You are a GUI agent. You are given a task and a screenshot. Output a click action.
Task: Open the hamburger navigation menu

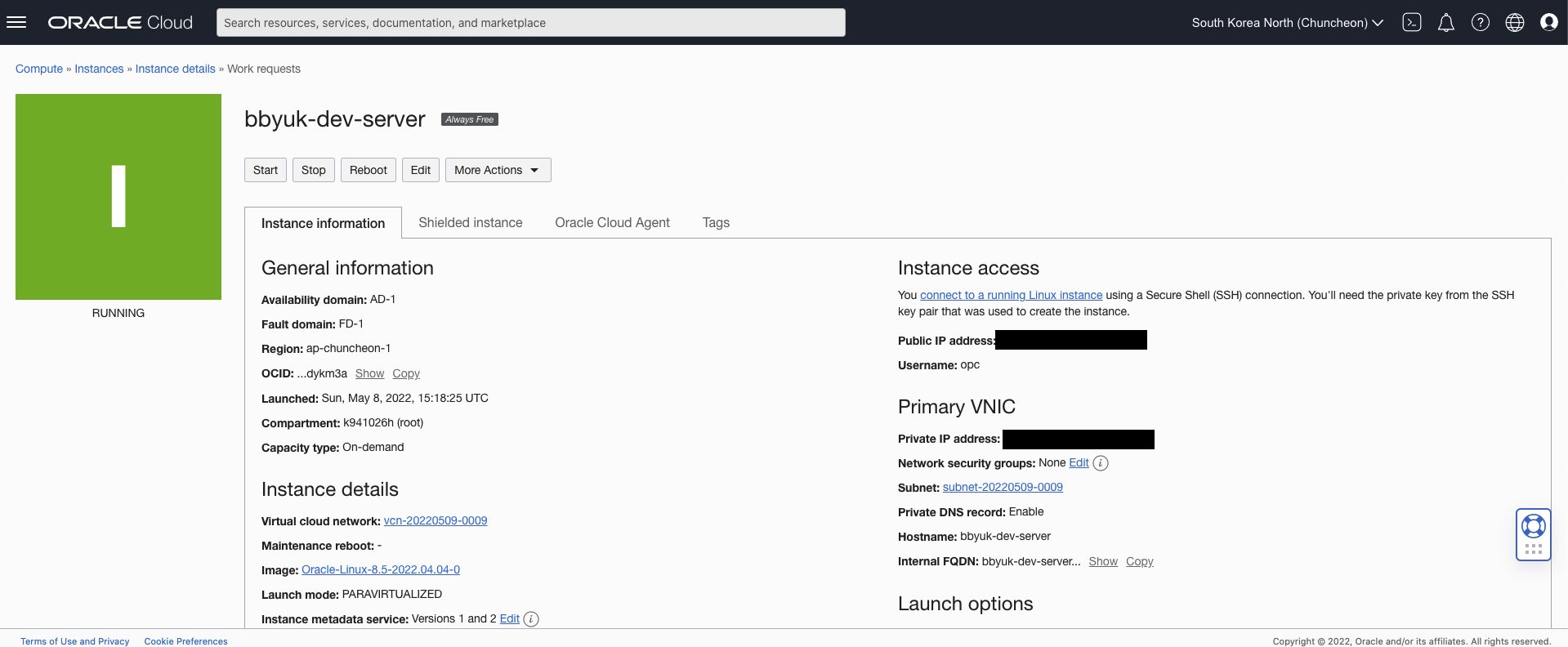point(16,22)
